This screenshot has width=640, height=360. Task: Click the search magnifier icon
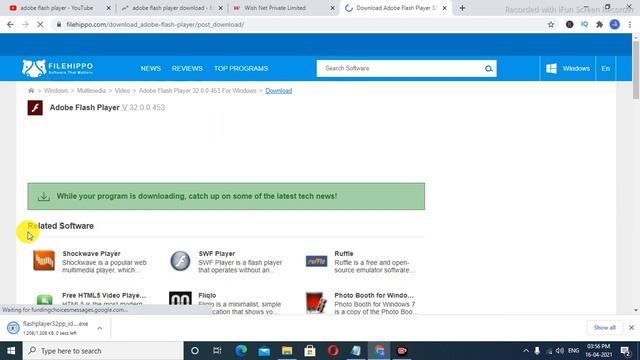click(489, 69)
